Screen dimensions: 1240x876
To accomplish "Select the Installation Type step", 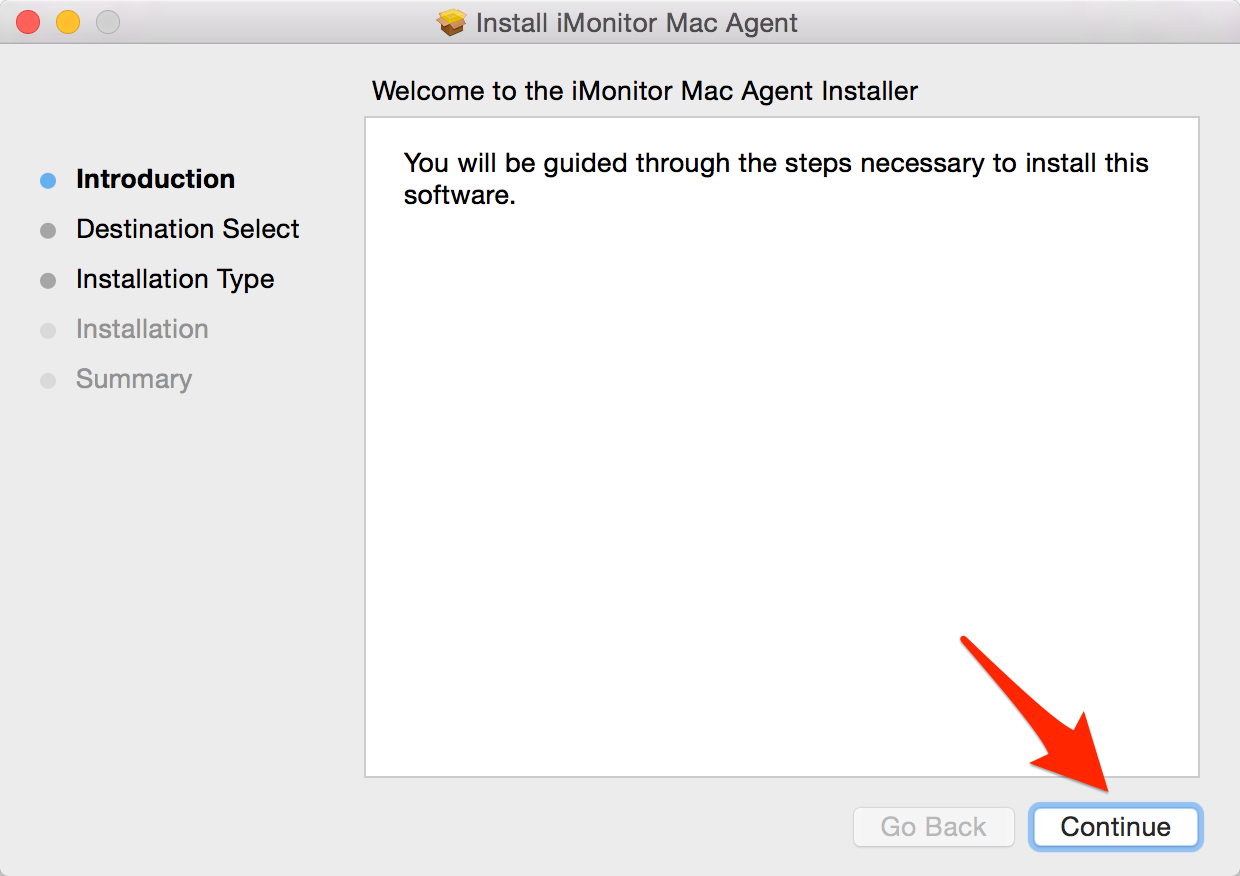I will (175, 280).
